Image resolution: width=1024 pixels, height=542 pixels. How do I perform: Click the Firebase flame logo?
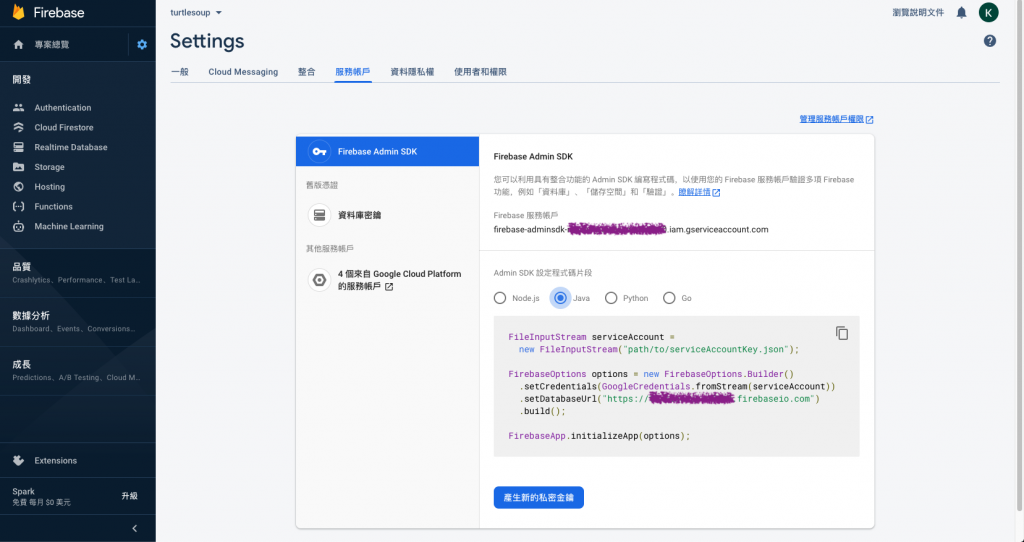coord(18,12)
